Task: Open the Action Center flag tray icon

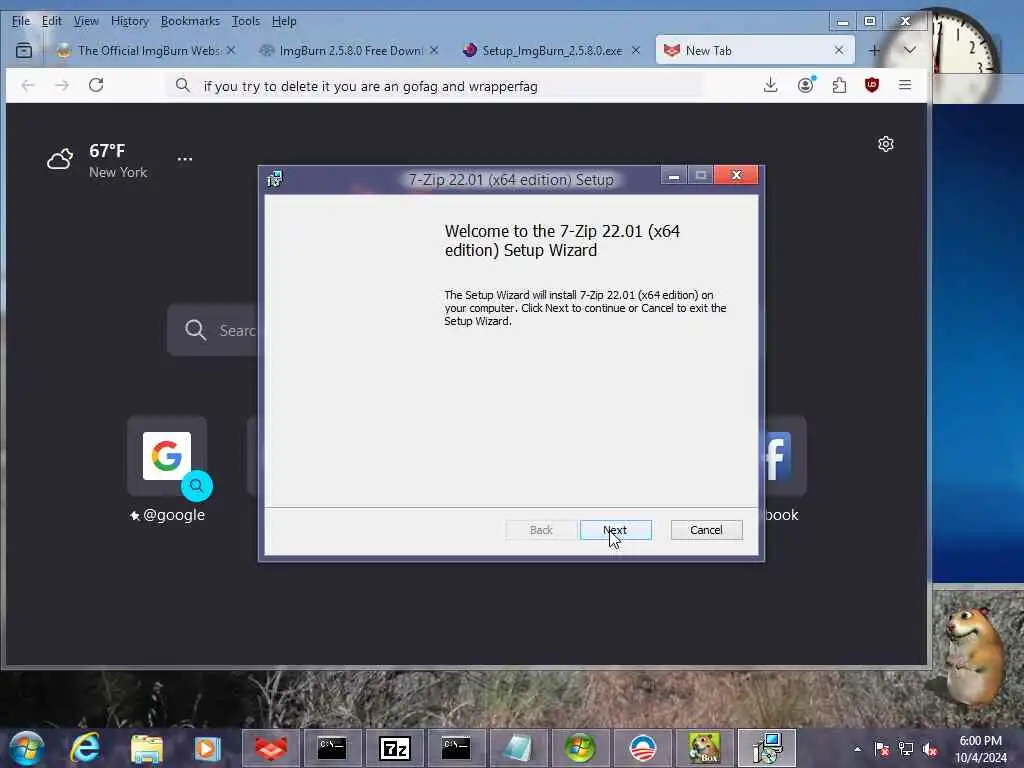Action: pyautogui.click(x=882, y=749)
